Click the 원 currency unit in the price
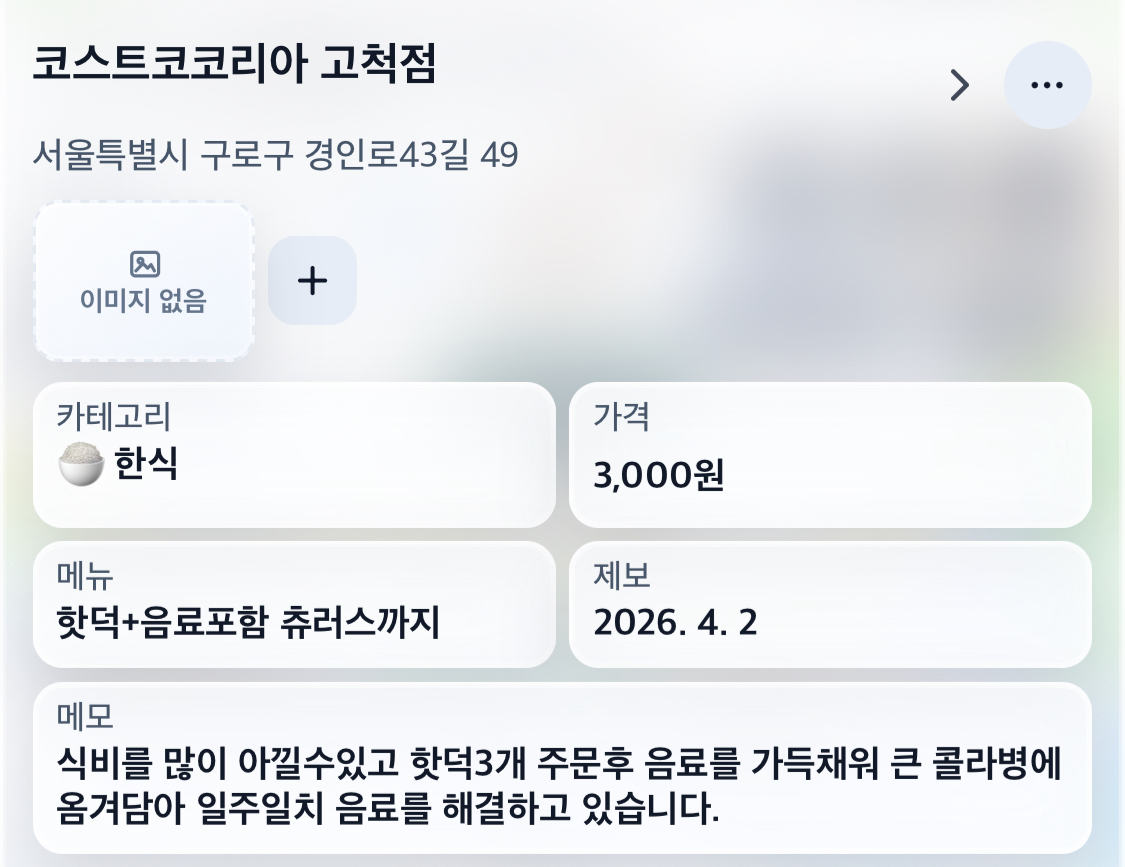Viewport: 1125px width, 867px height. 707,476
